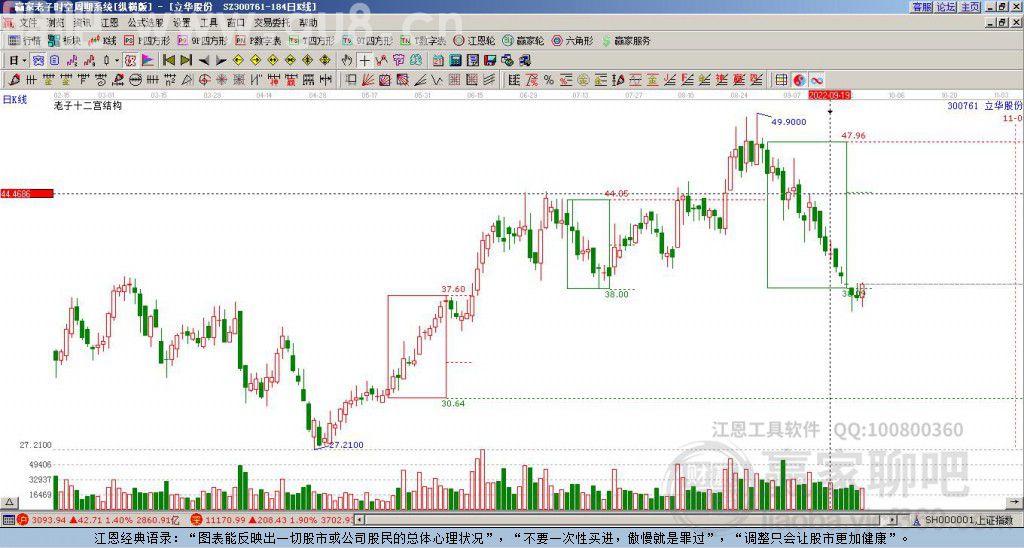
Task: Select the percent % tool icon
Action: (549, 80)
